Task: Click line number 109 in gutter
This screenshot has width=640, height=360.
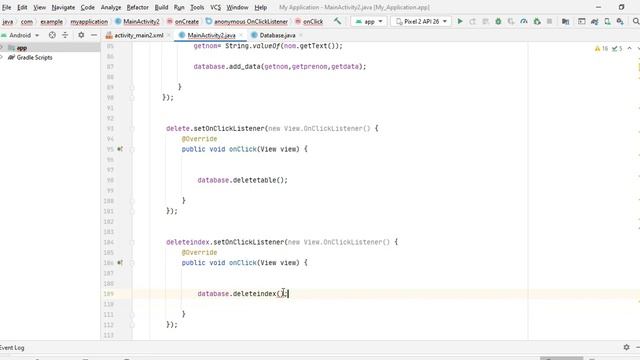Action: [x=109, y=294]
